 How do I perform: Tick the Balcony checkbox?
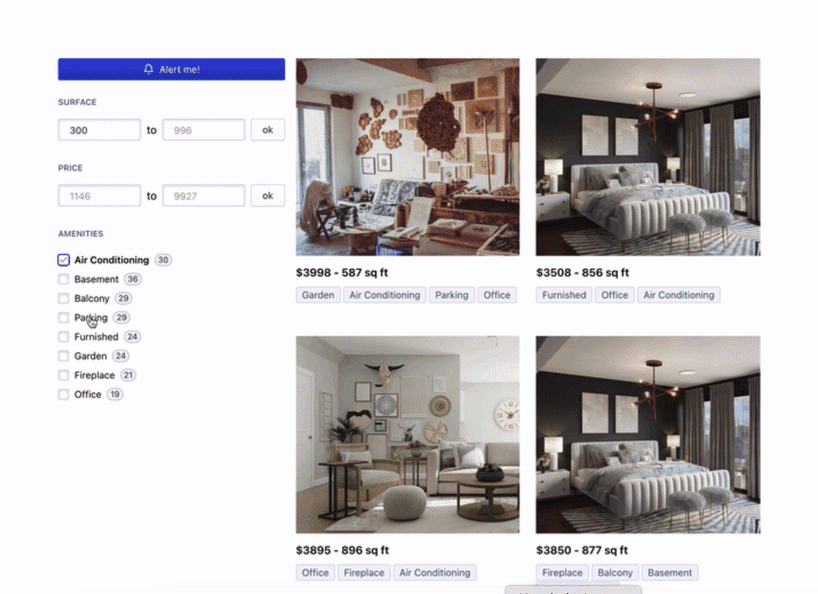pyautogui.click(x=64, y=298)
